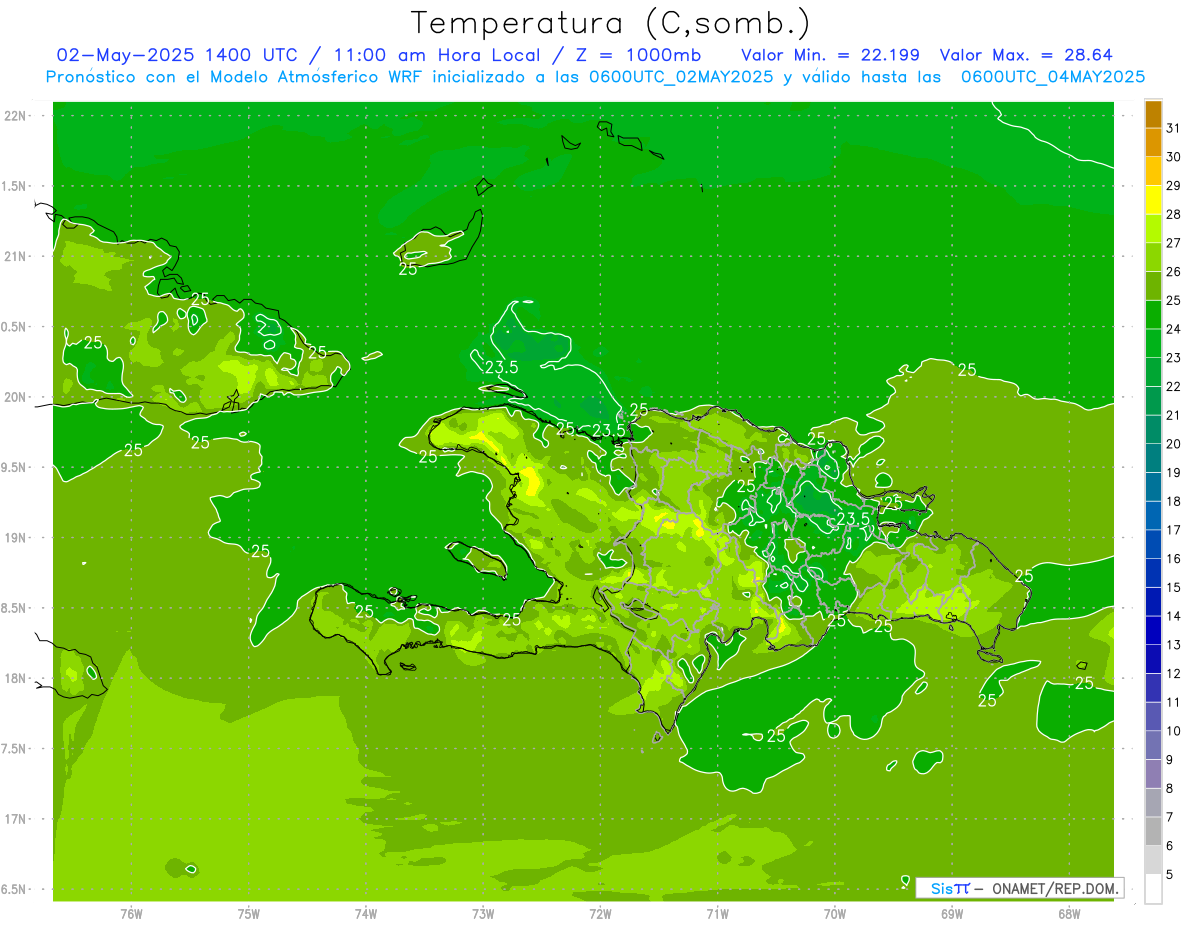Click the "69W" longitude axis label
The image size is (1200, 927).
click(x=952, y=914)
